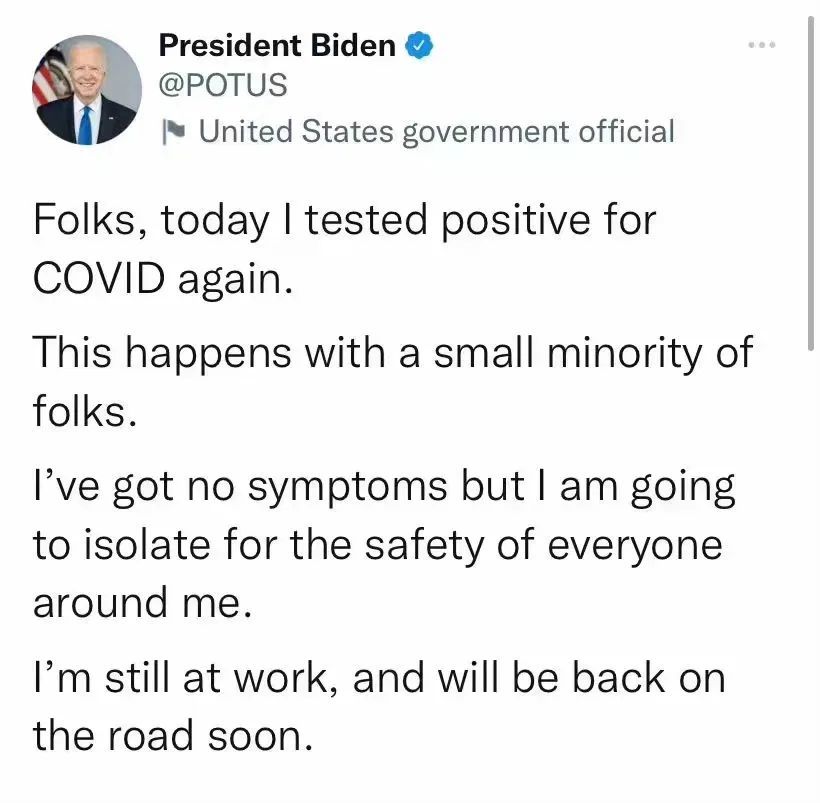Screen dimensions: 820x803
Task: Click the word "COVID" in the tweet
Action: tap(98, 278)
